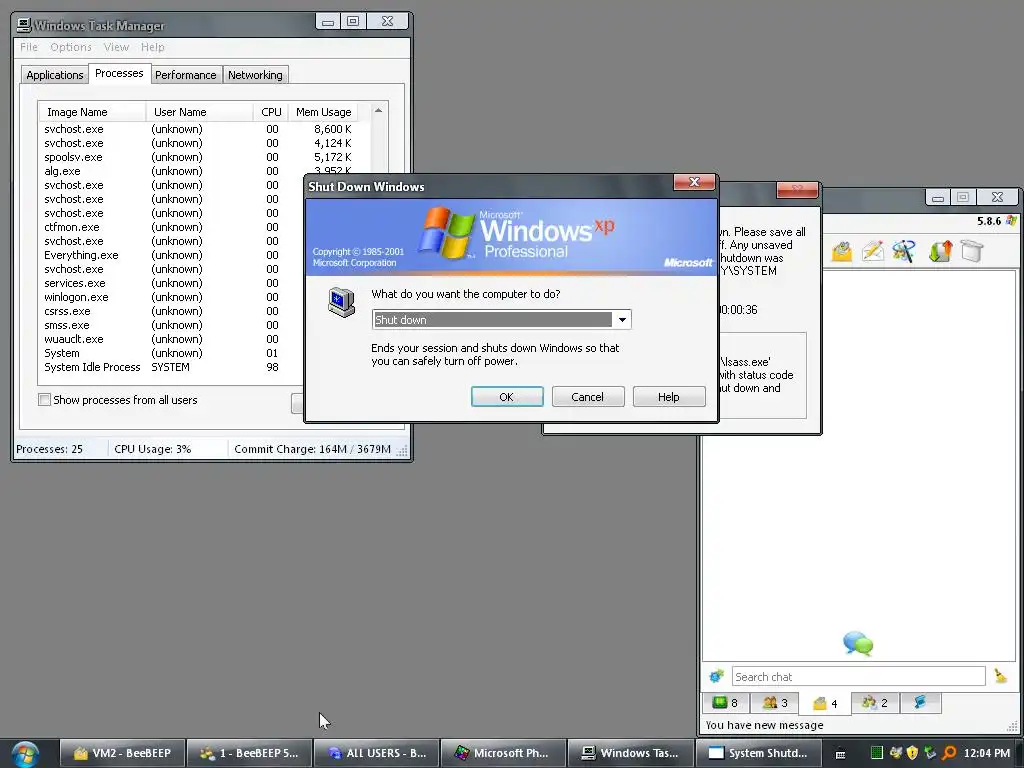Click the green and orange arrows icon in BeeBEEP

tap(940, 251)
